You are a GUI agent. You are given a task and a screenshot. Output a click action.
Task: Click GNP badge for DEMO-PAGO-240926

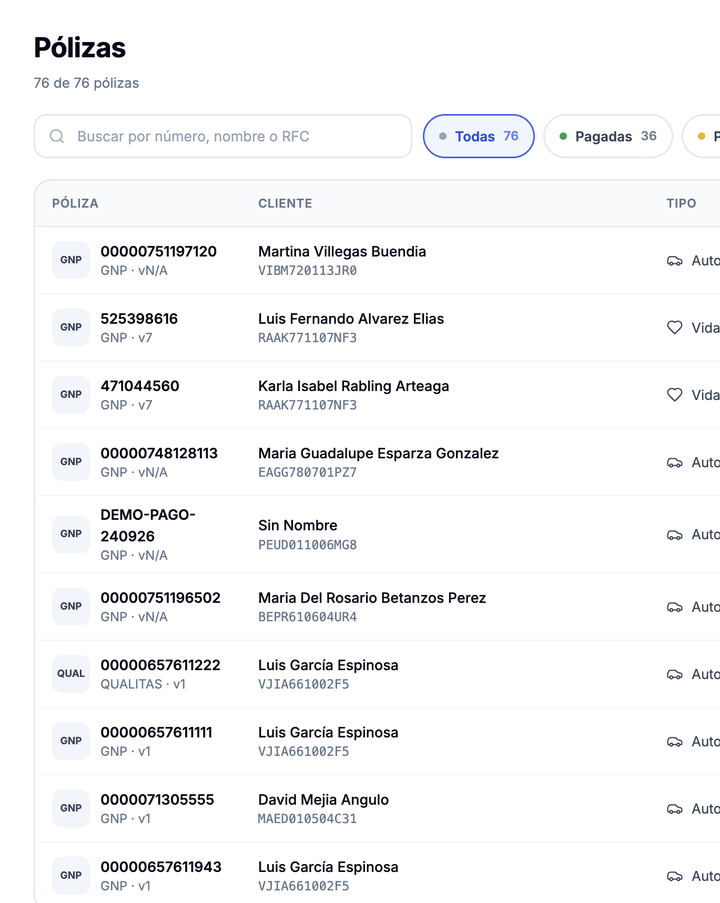click(x=71, y=534)
